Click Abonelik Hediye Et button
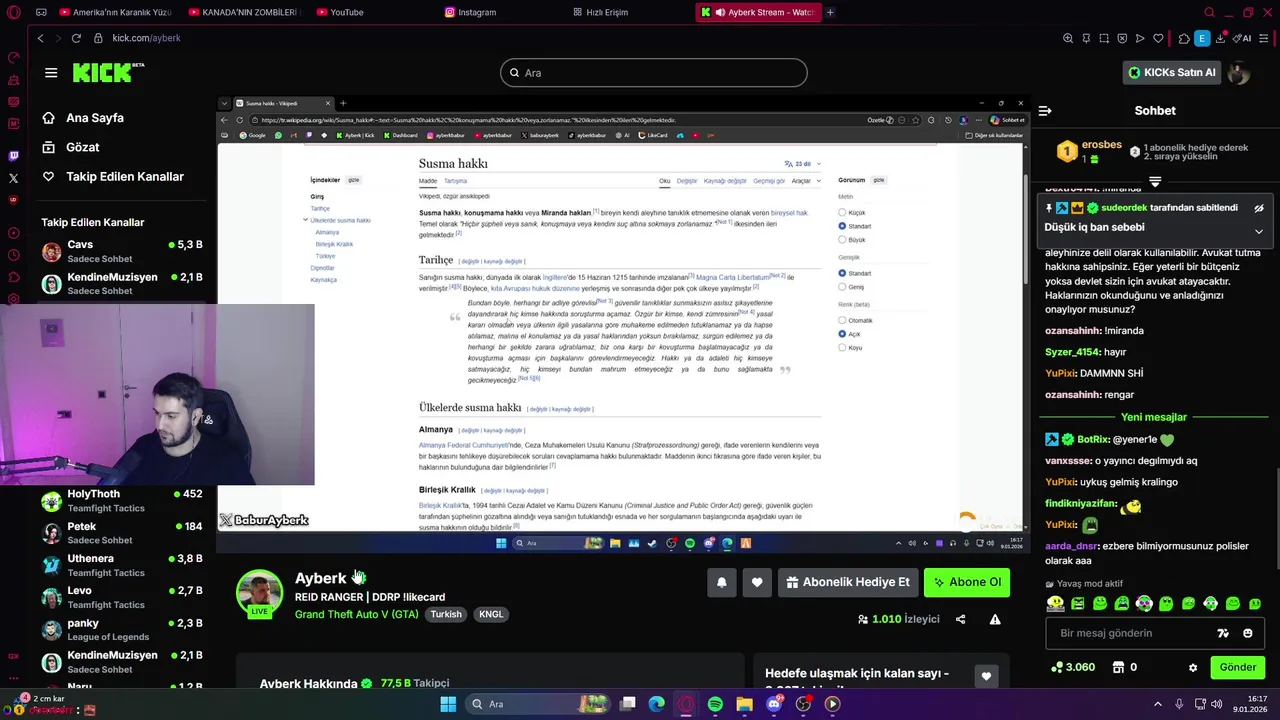Image resolution: width=1280 pixels, height=720 pixels. point(848,582)
